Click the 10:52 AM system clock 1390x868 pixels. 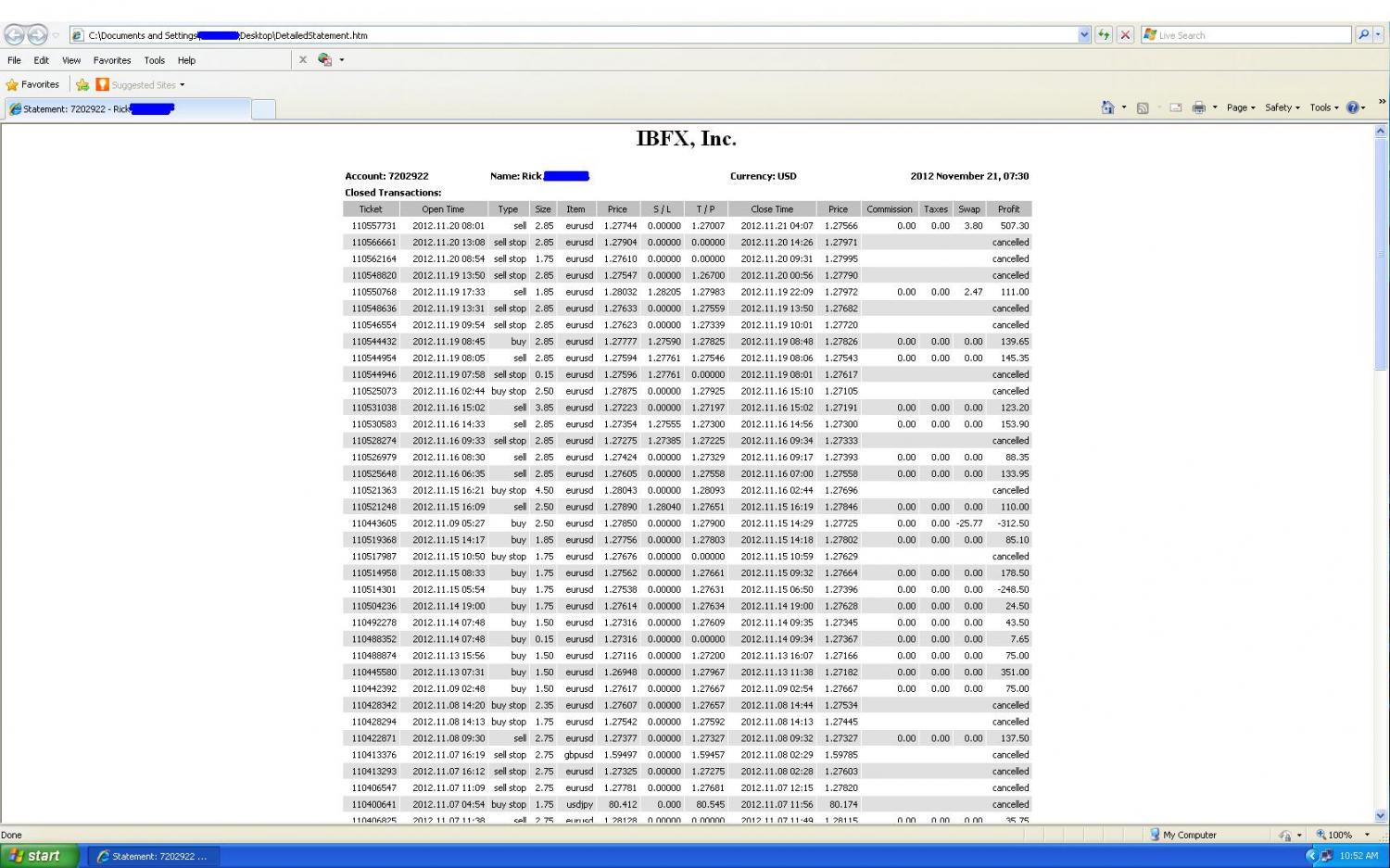[1358, 856]
